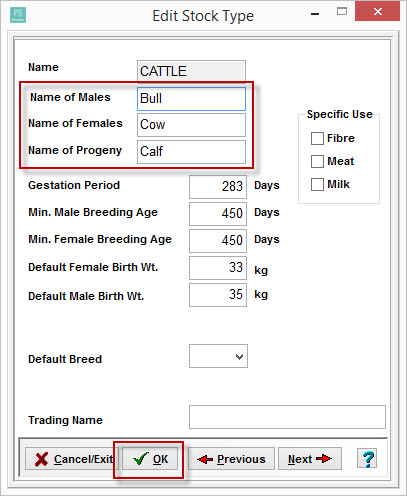
Task: Click the blue question mark help icon
Action: 367,458
